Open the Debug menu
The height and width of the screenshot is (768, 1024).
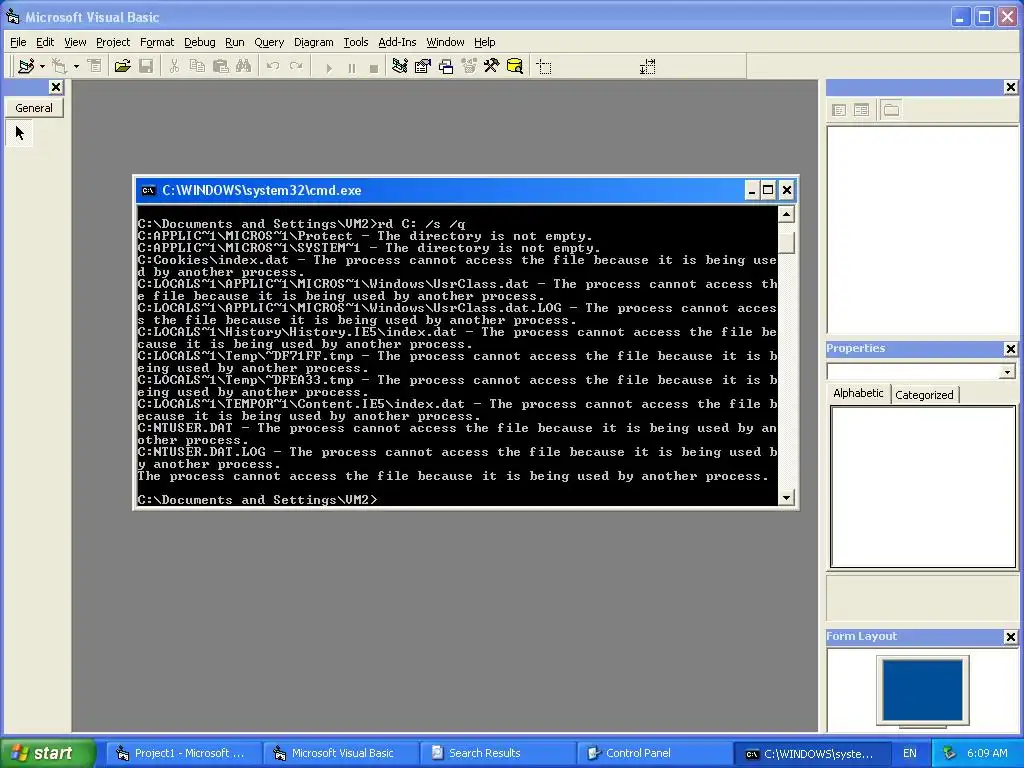pos(199,42)
